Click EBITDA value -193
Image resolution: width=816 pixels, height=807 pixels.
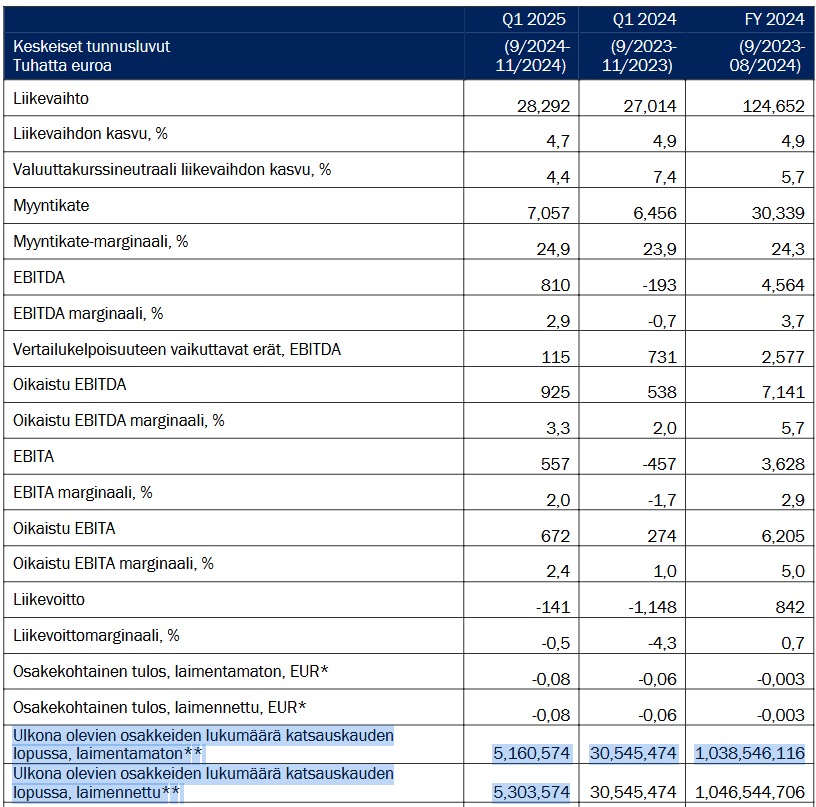(659, 285)
